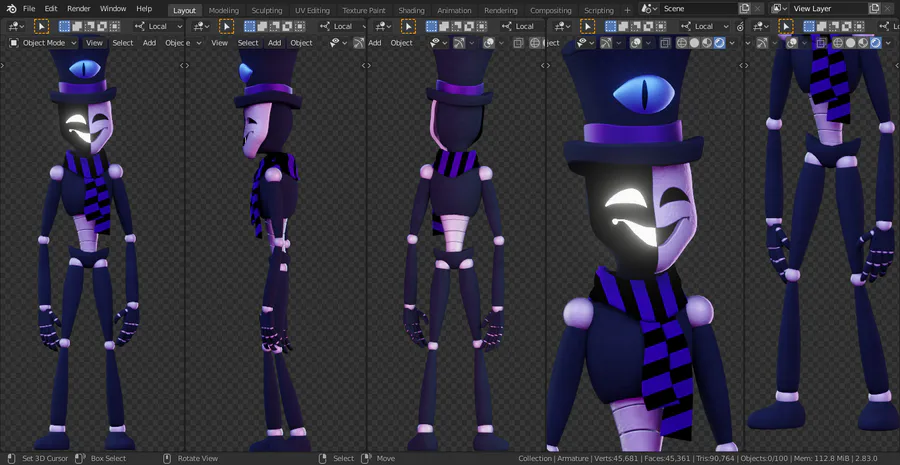Open the Help menu
900x465 pixels.
[x=144, y=9]
